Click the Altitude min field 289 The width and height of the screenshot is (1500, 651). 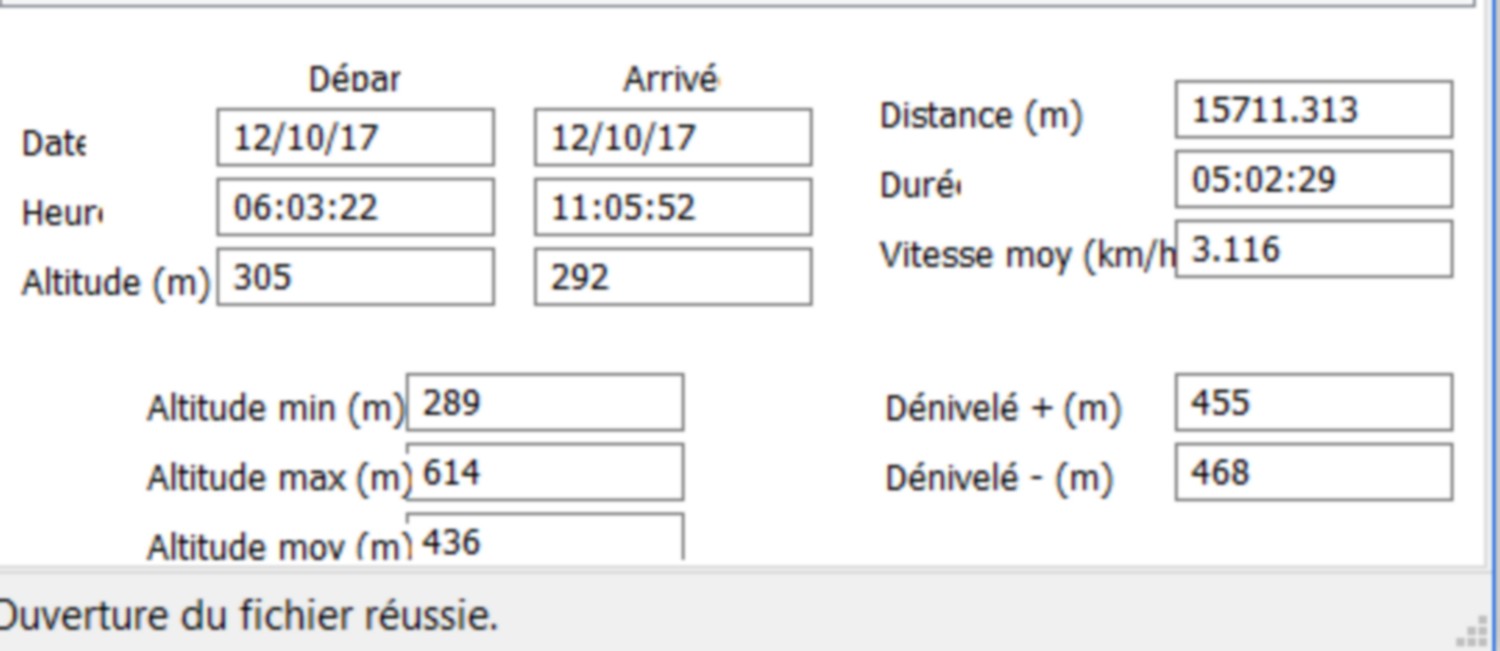545,402
